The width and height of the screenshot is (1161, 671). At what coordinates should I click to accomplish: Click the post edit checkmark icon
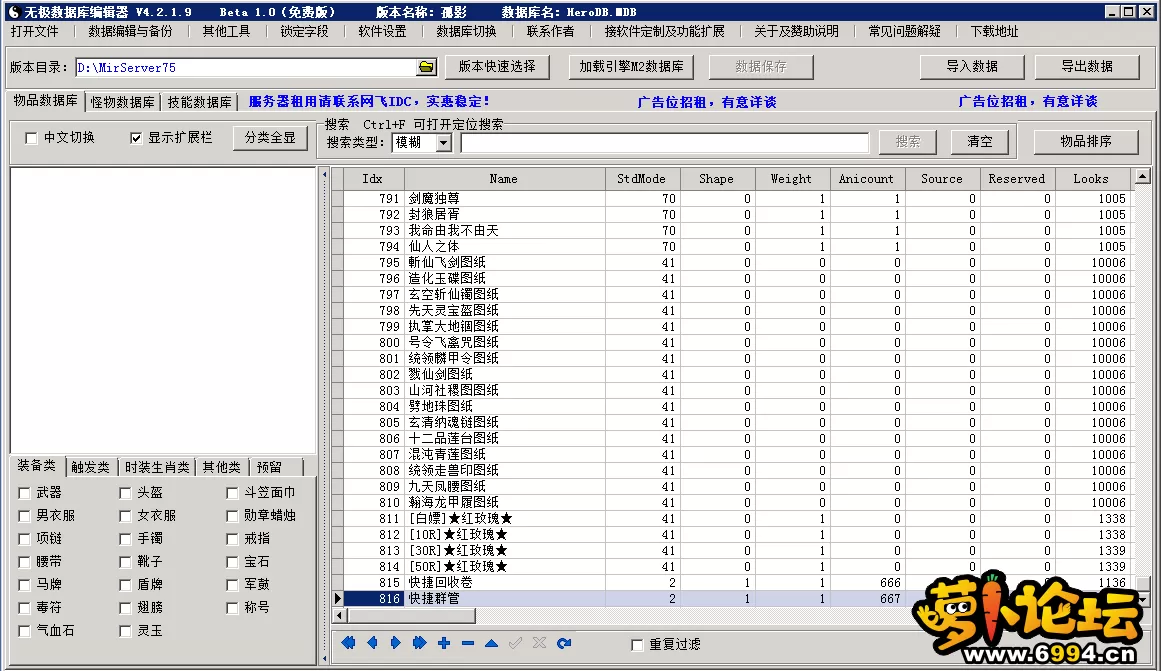point(515,643)
